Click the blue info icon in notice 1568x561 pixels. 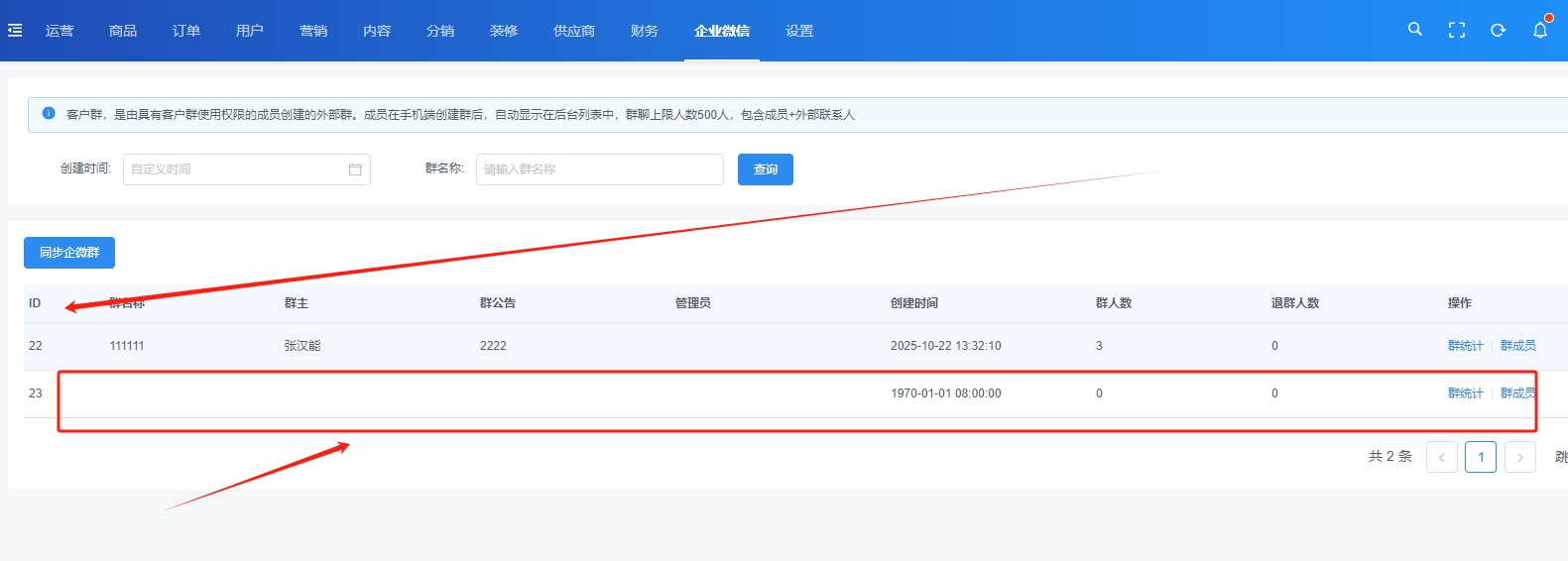49,114
